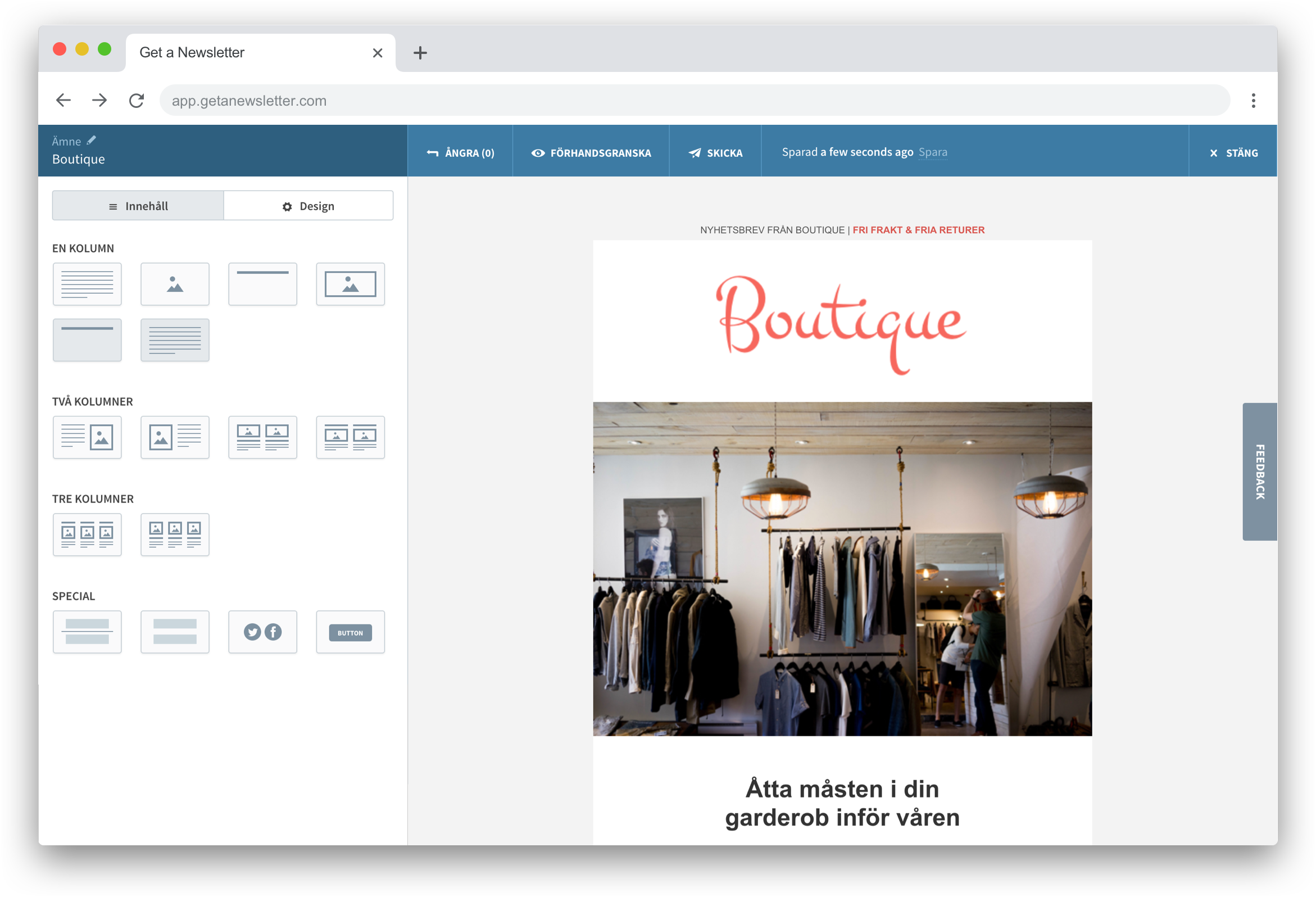Switch to the Design tab
The image size is (1316, 897).
[308, 206]
